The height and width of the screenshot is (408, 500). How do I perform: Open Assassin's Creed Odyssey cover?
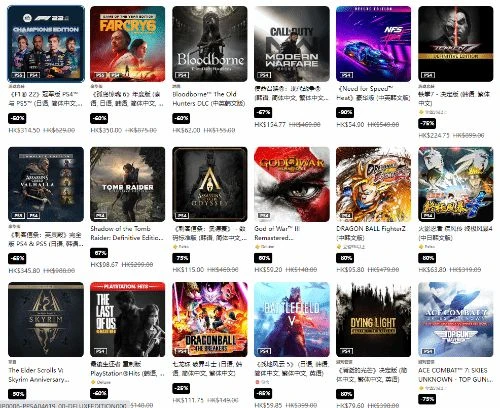click(x=210, y=184)
